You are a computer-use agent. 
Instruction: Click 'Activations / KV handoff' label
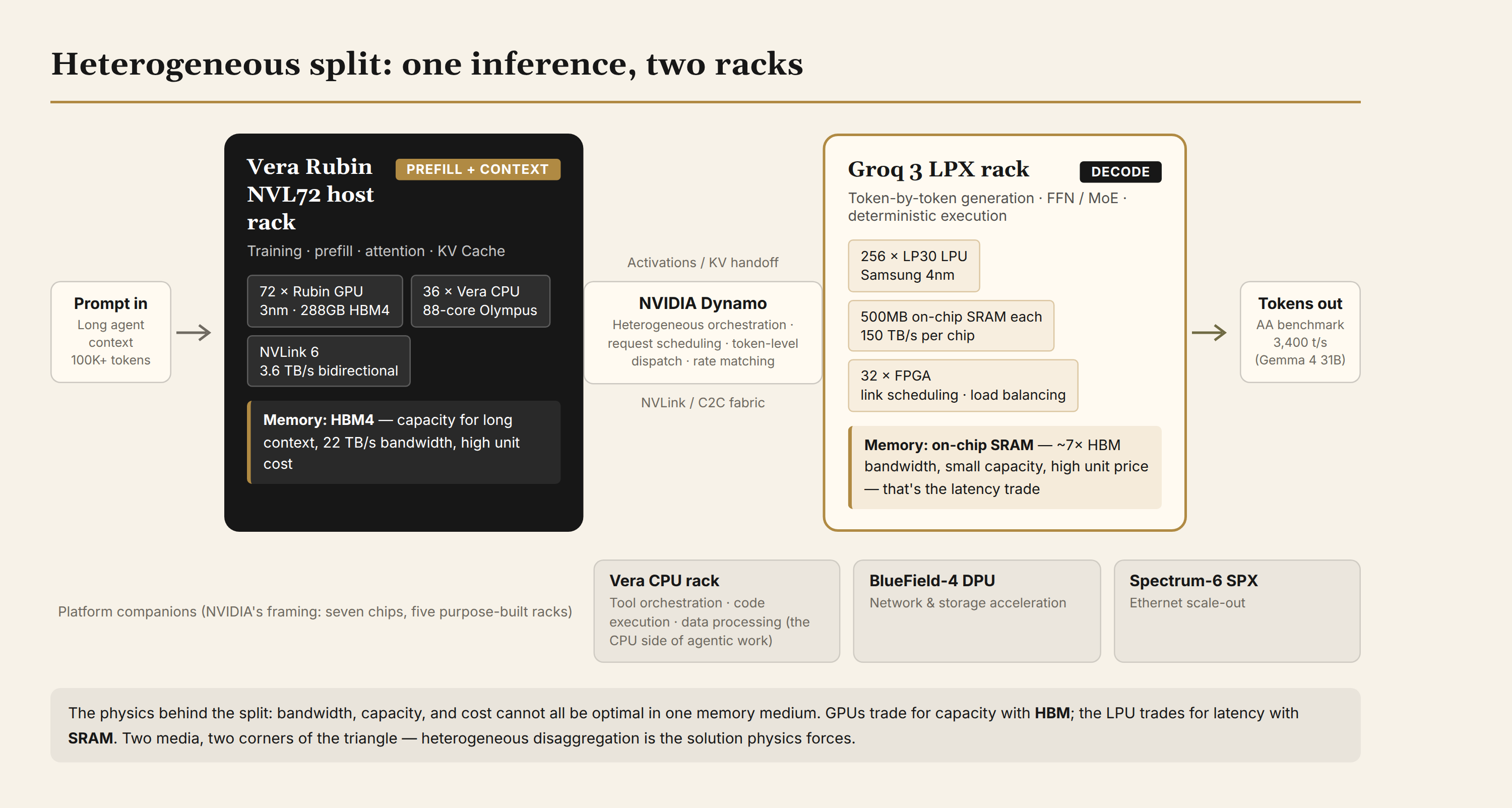703,263
